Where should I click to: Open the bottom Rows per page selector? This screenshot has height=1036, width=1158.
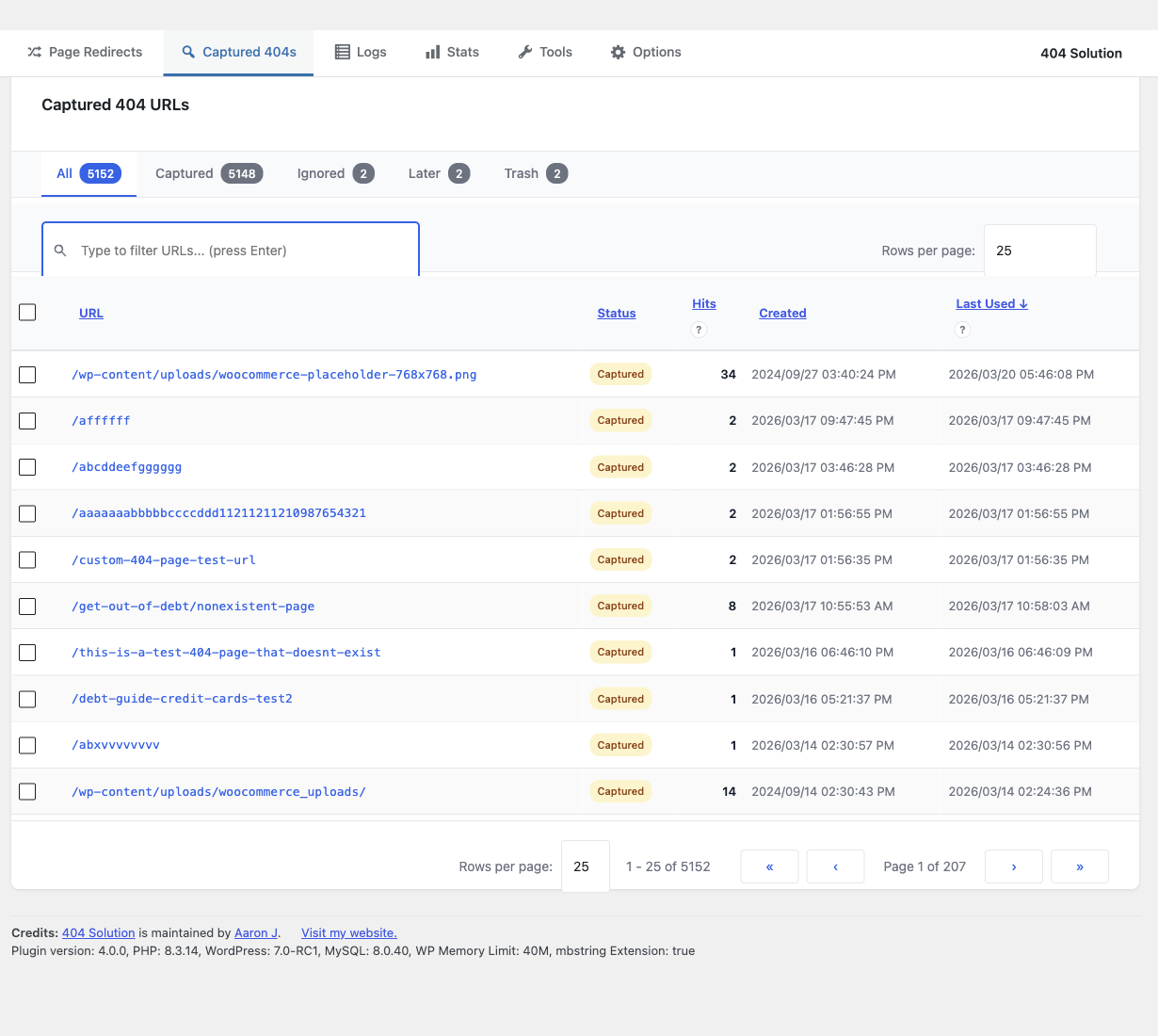[x=585, y=866]
